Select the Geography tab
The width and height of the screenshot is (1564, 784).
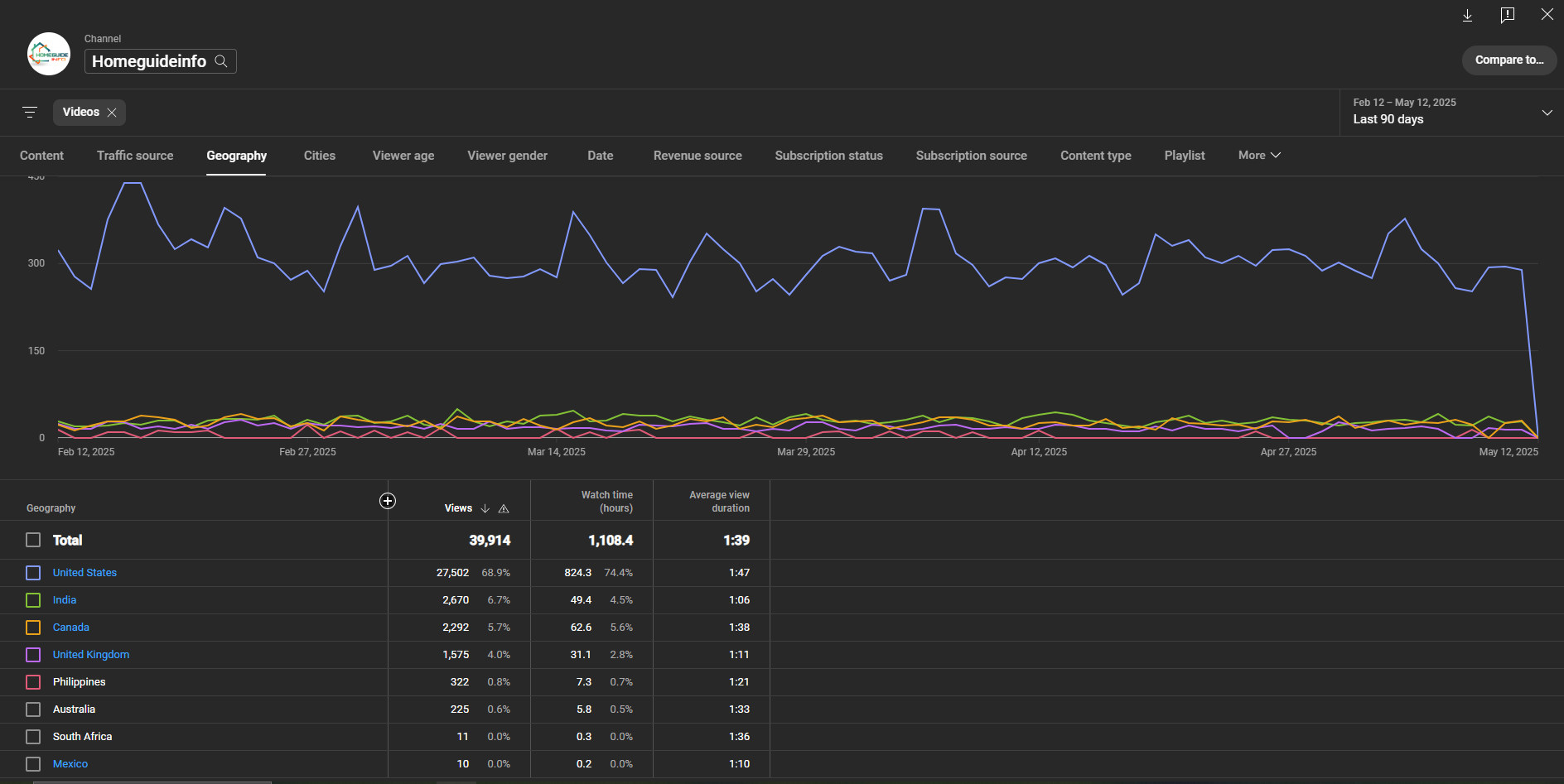coord(236,156)
